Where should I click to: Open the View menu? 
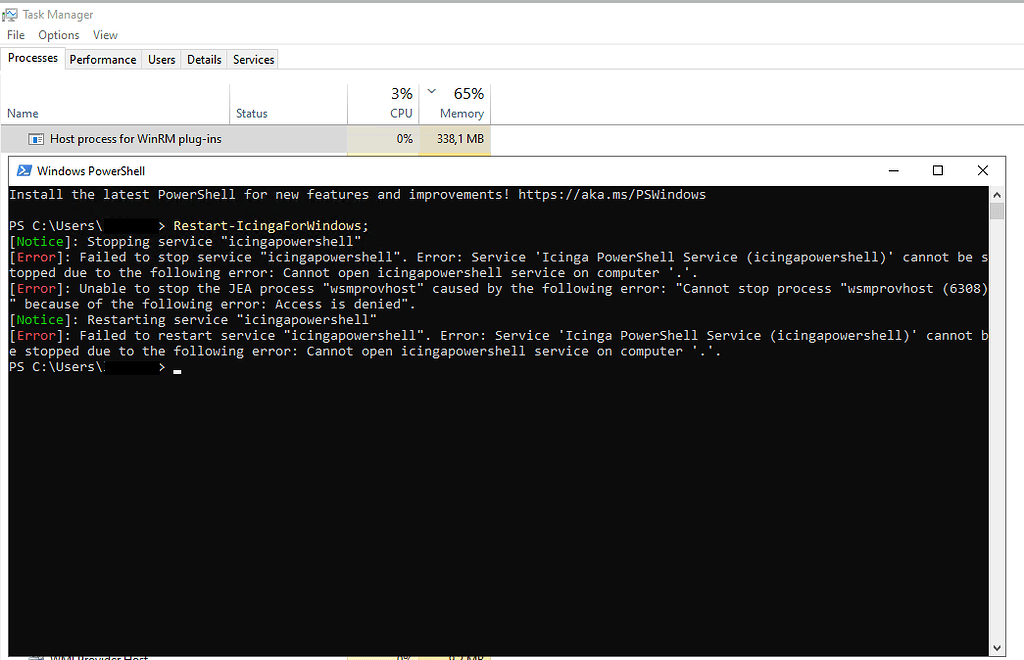(105, 34)
